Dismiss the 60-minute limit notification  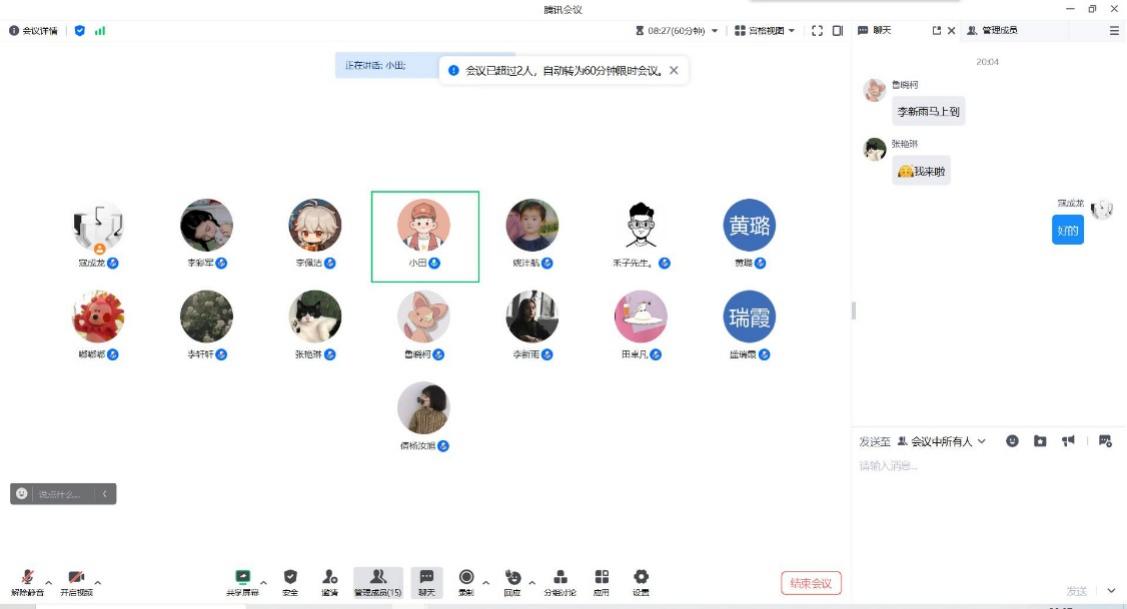coord(674,70)
